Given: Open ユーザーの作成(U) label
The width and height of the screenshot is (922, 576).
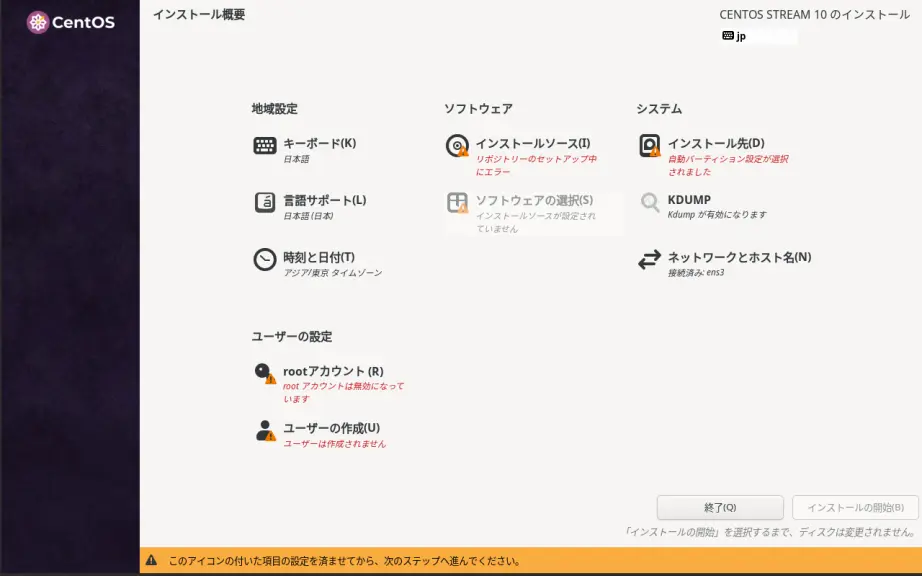Looking at the screenshot, I should (x=332, y=428).
